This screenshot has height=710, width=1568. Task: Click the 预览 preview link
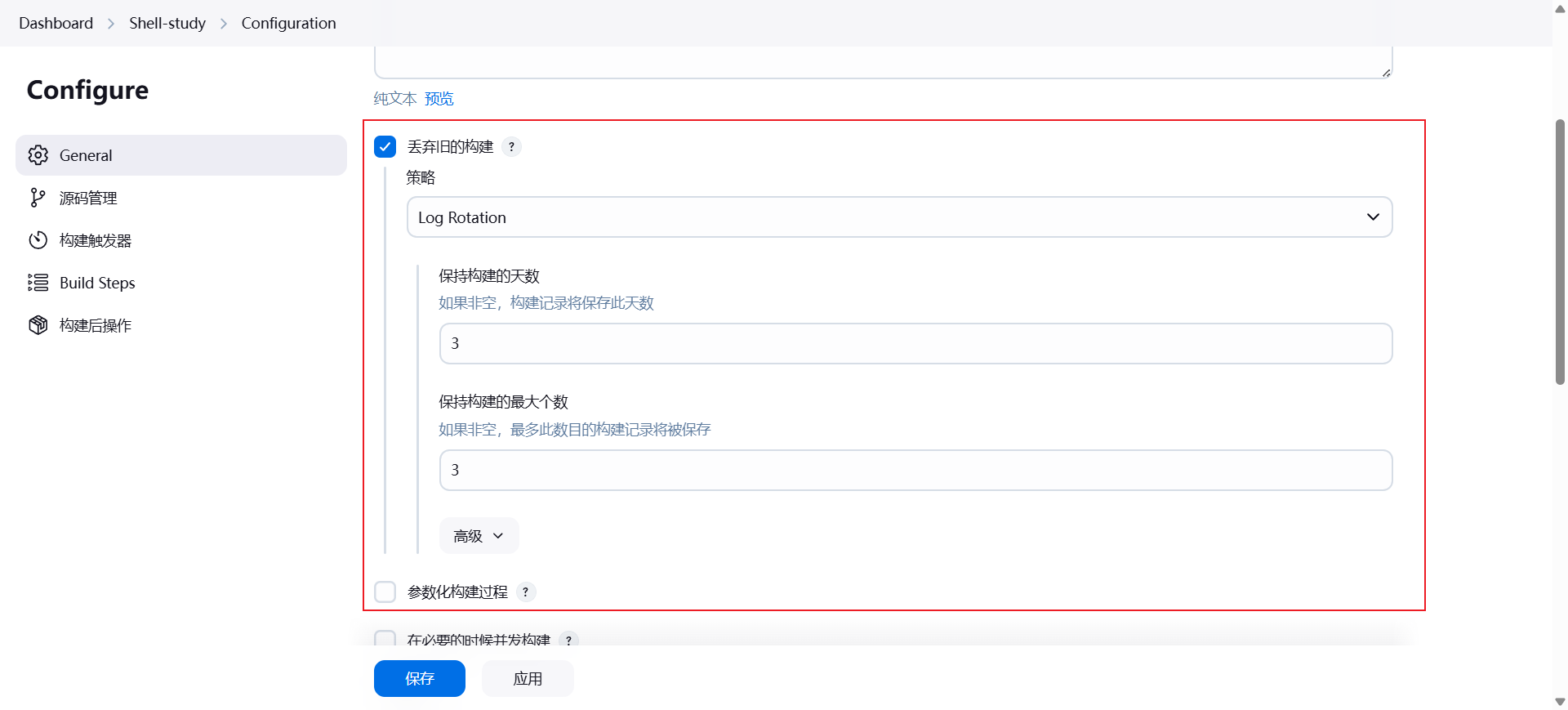(x=439, y=99)
